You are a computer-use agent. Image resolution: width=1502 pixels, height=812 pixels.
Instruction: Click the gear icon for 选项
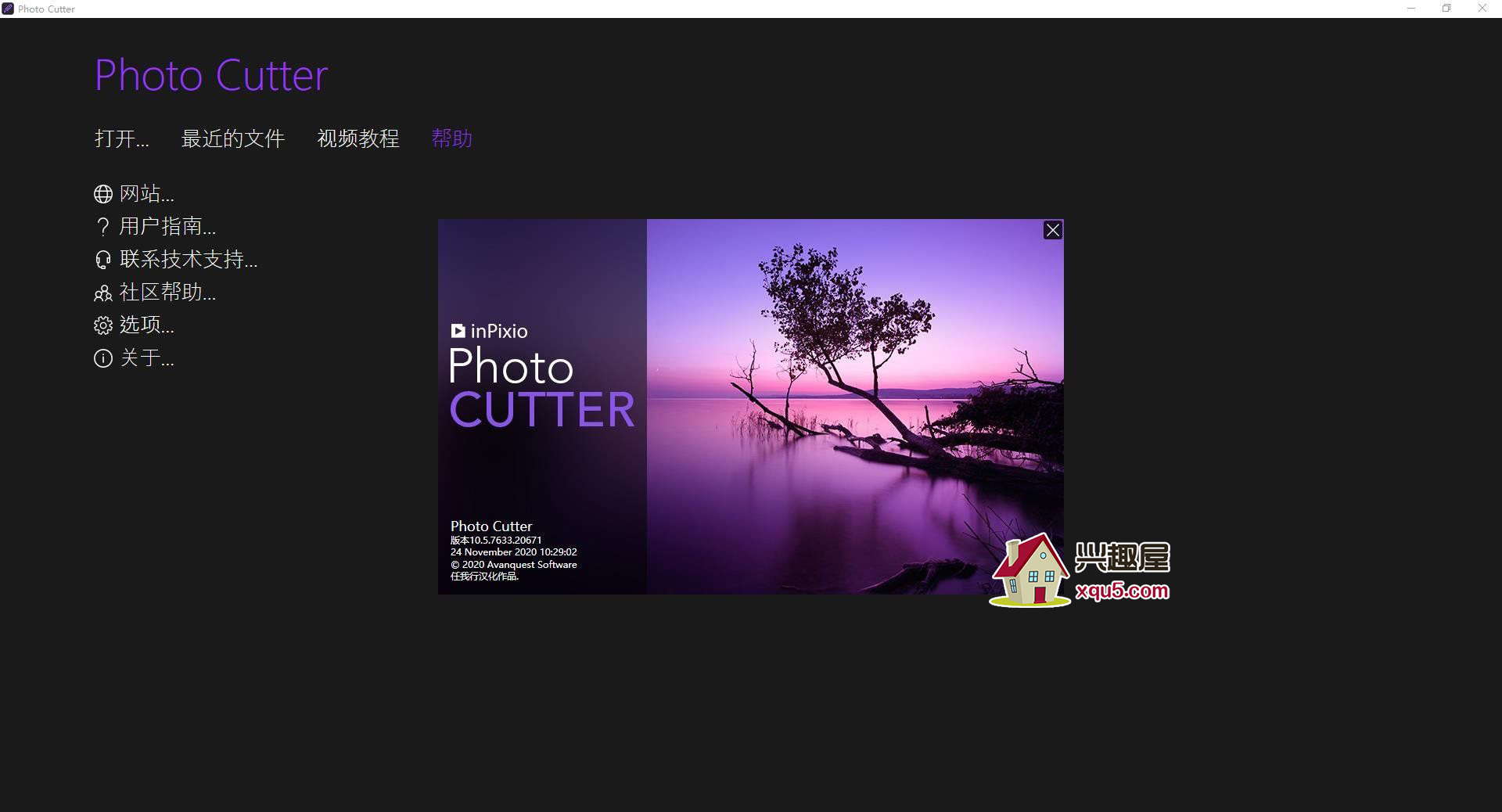click(x=103, y=325)
